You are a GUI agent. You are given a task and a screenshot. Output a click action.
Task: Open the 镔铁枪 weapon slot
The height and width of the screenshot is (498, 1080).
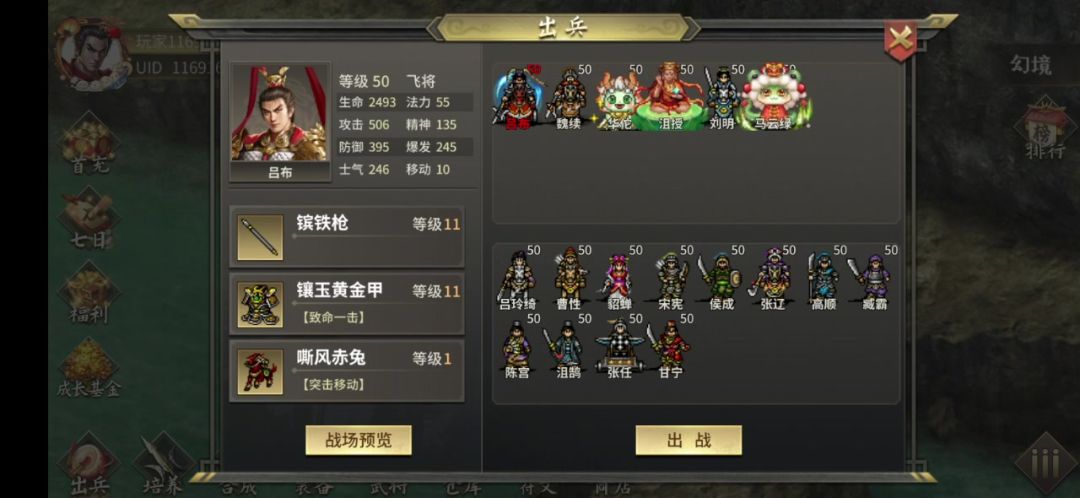(x=346, y=237)
